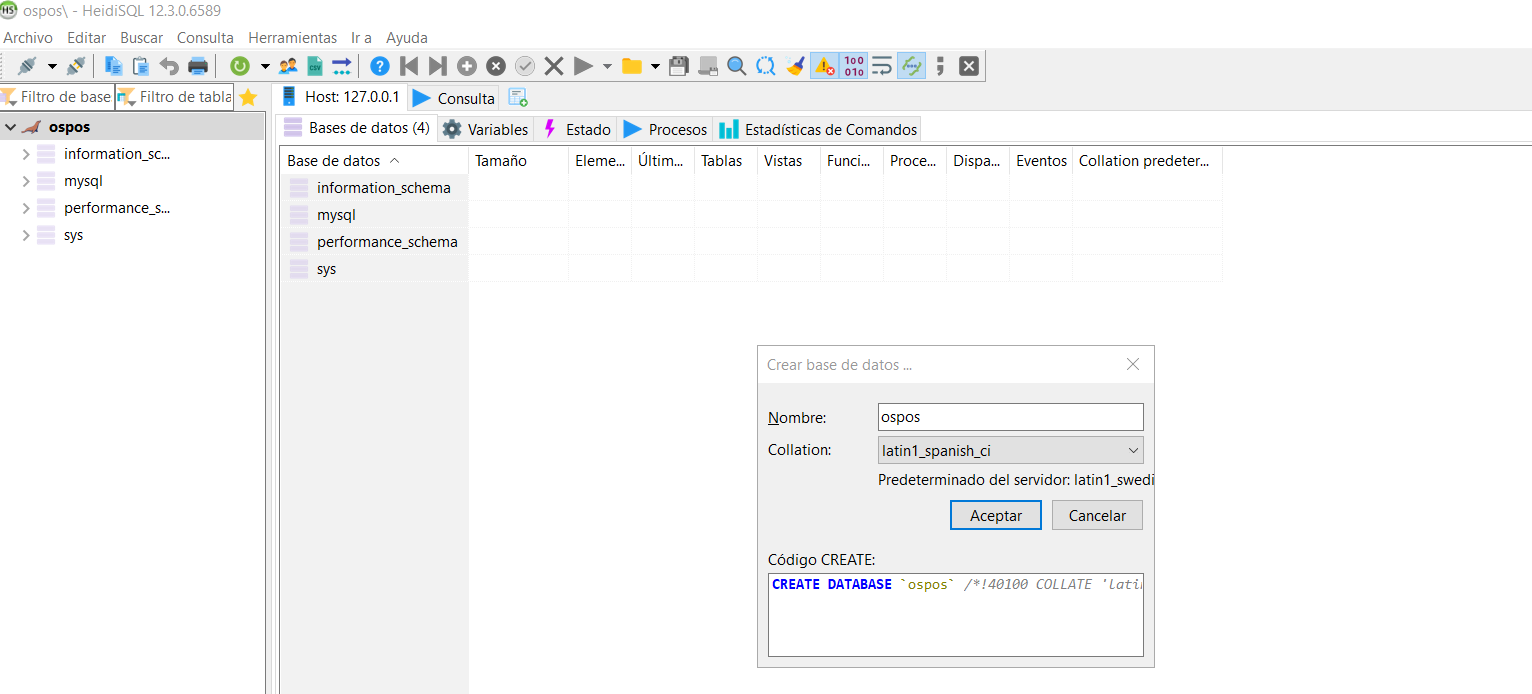Image resolution: width=1532 pixels, height=694 pixels.
Task: Disconnect from the server using the plug icon
Action: 75,65
